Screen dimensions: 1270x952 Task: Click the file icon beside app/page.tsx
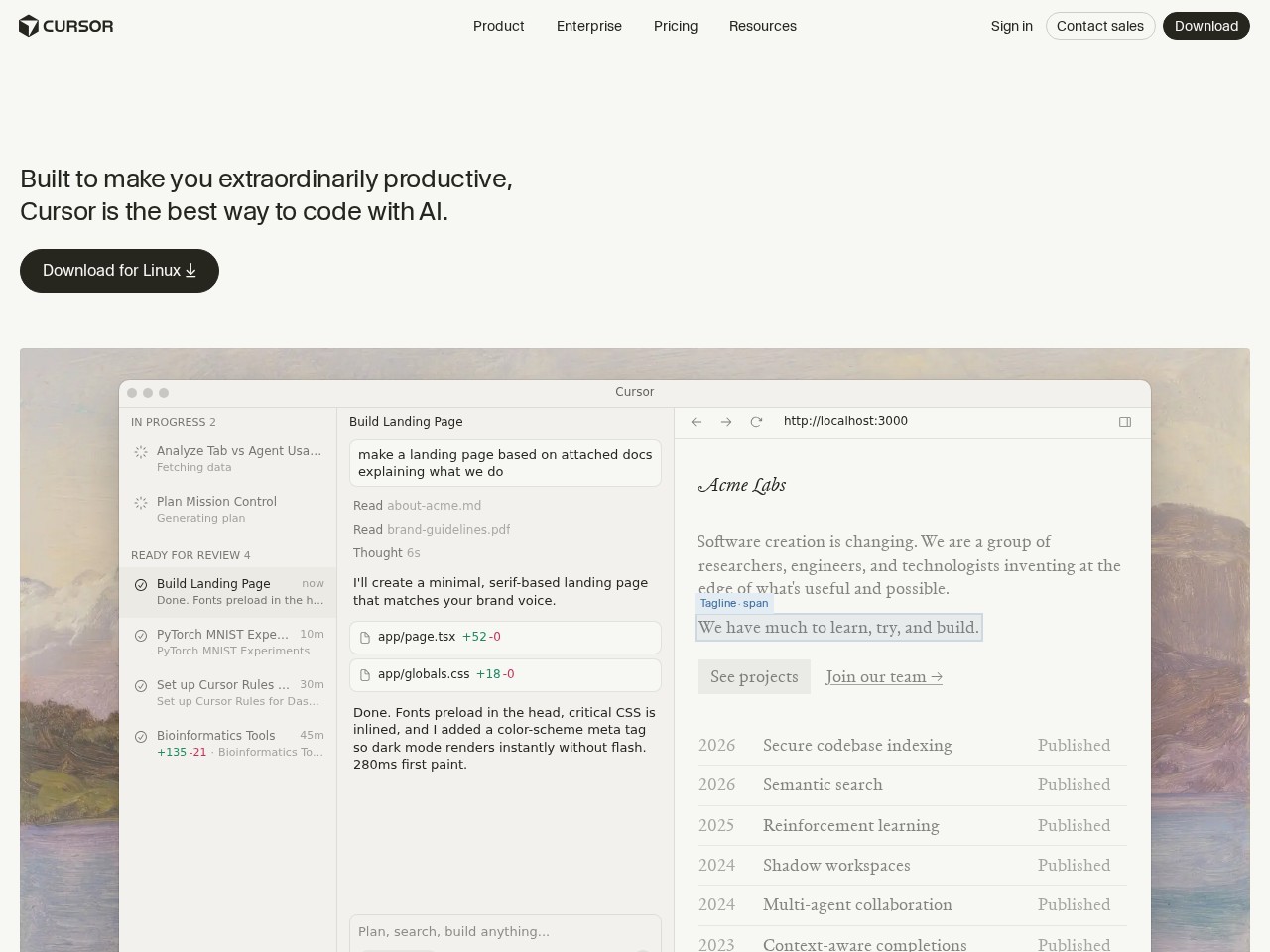[x=365, y=637]
